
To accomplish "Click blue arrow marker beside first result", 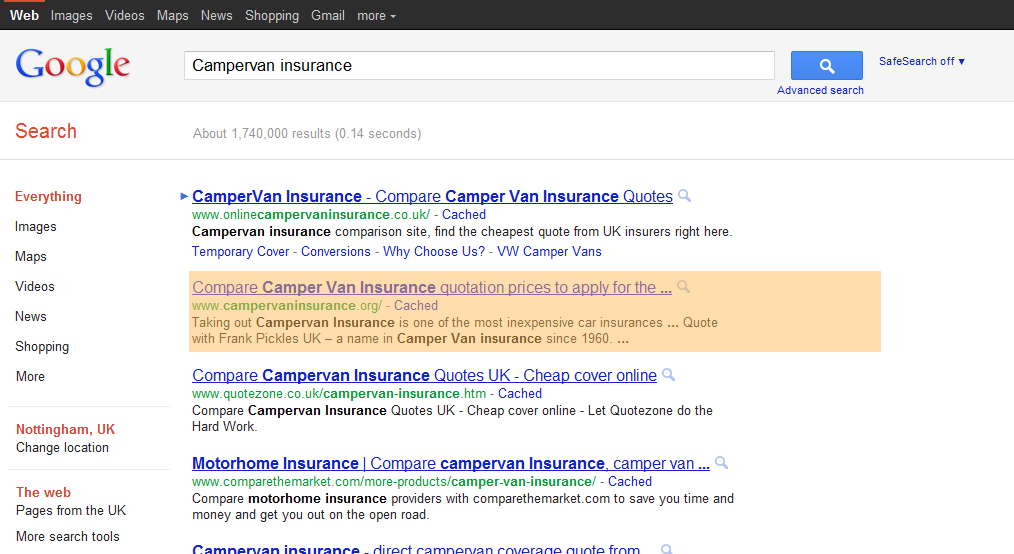I will (184, 196).
